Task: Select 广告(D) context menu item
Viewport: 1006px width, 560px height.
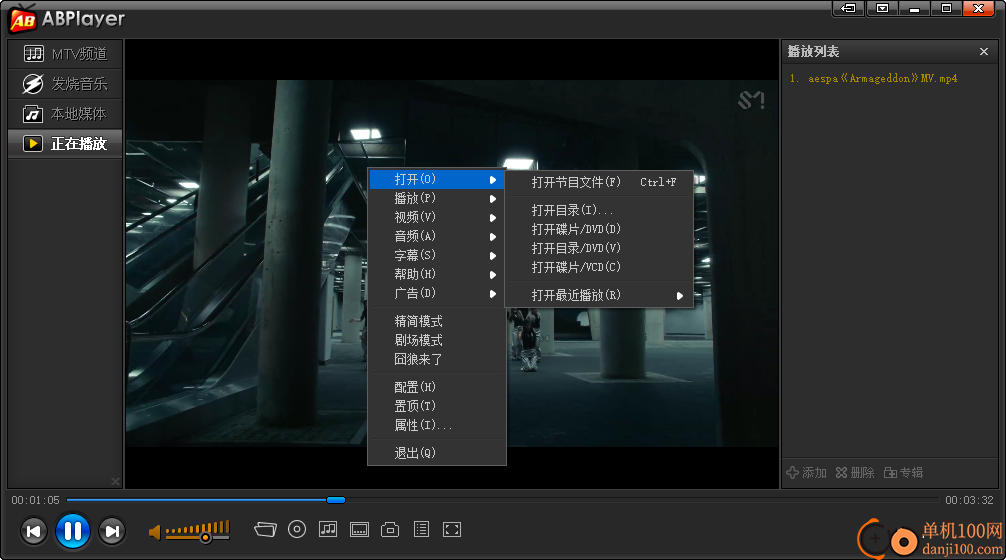Action: click(x=437, y=293)
